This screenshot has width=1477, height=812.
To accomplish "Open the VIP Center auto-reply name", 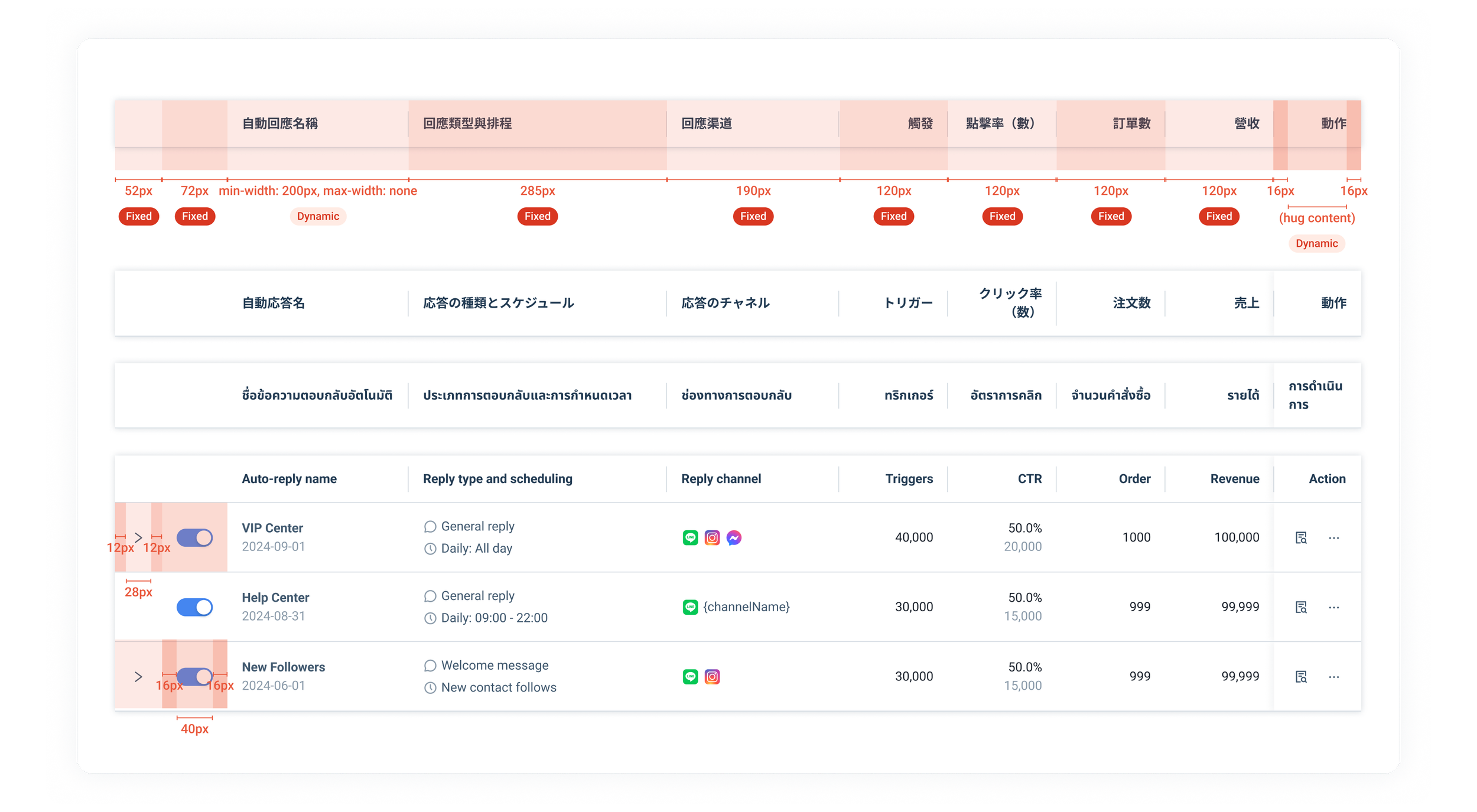I will click(272, 528).
